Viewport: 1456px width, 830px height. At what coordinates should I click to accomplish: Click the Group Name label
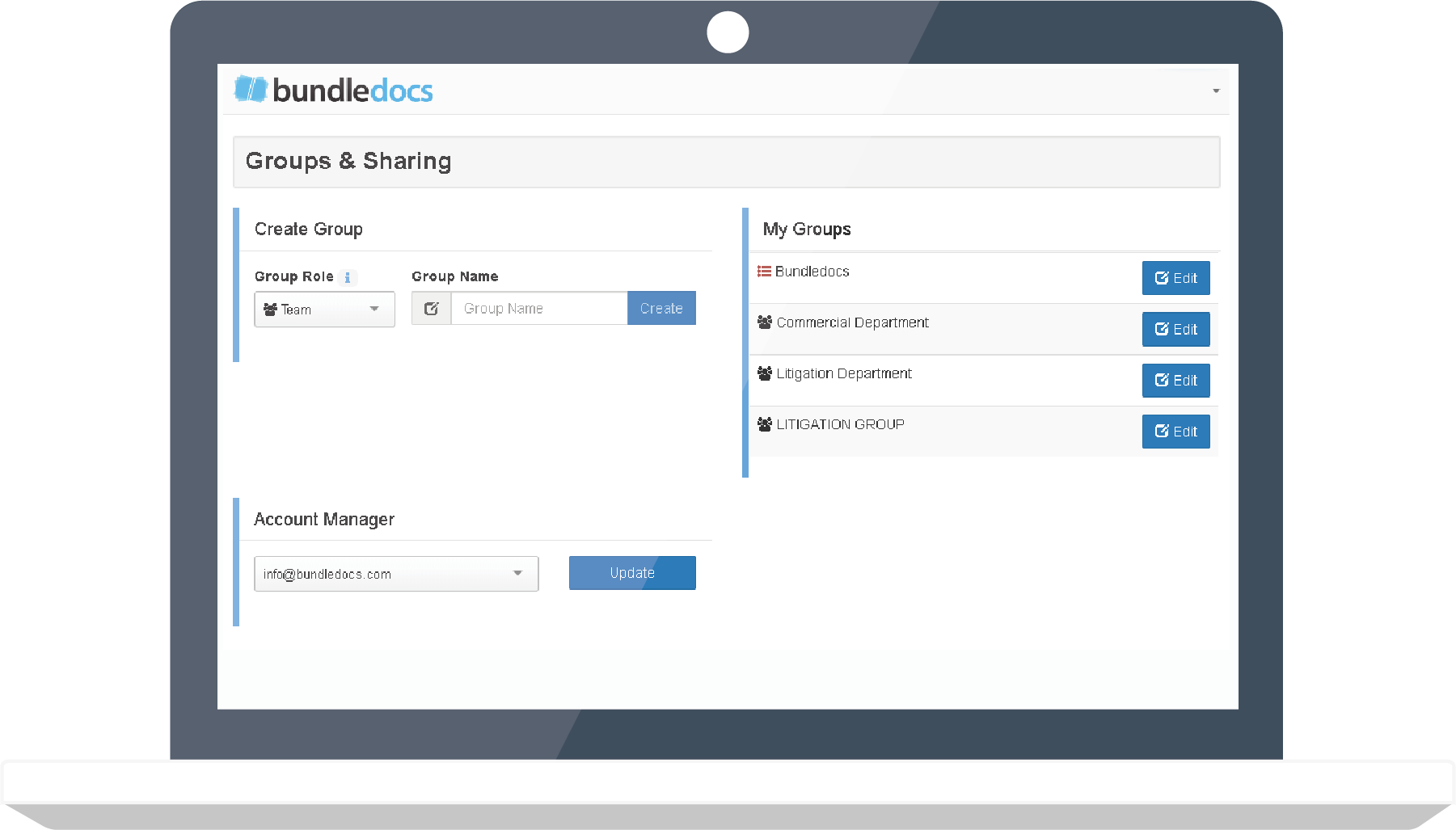(x=455, y=276)
